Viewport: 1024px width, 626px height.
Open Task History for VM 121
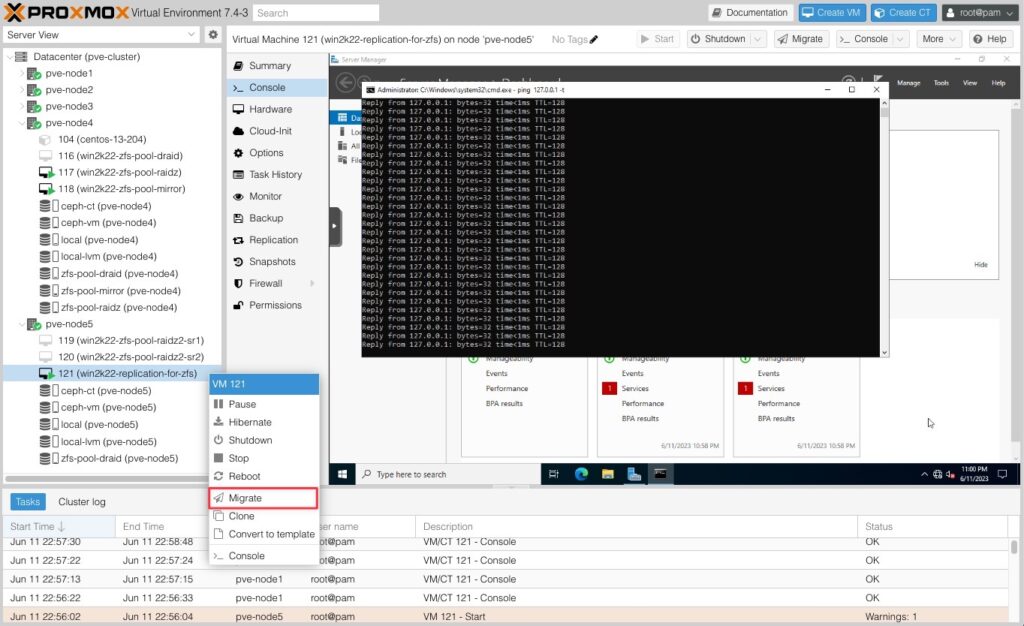275,174
